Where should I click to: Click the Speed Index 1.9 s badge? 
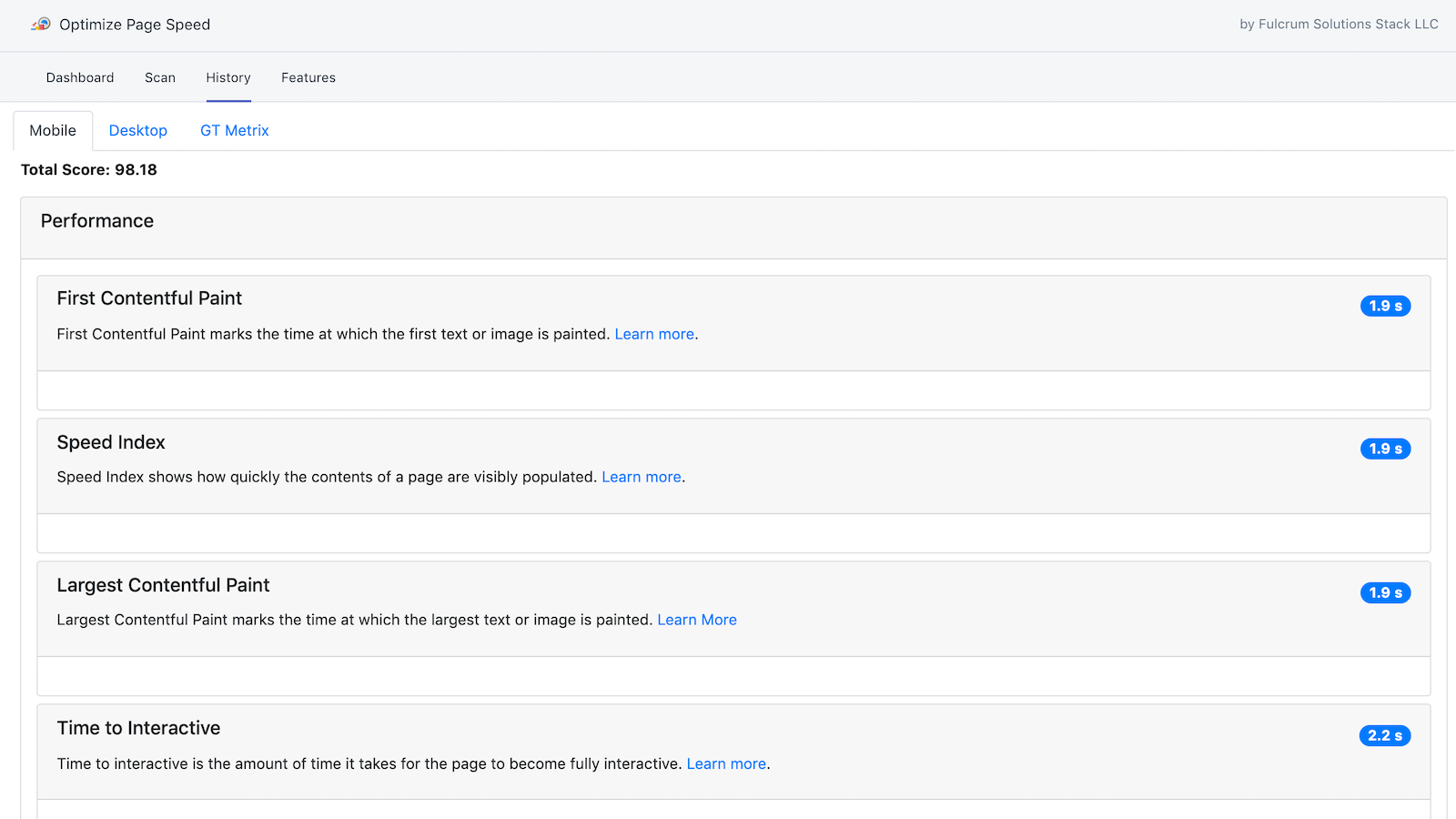click(x=1385, y=449)
